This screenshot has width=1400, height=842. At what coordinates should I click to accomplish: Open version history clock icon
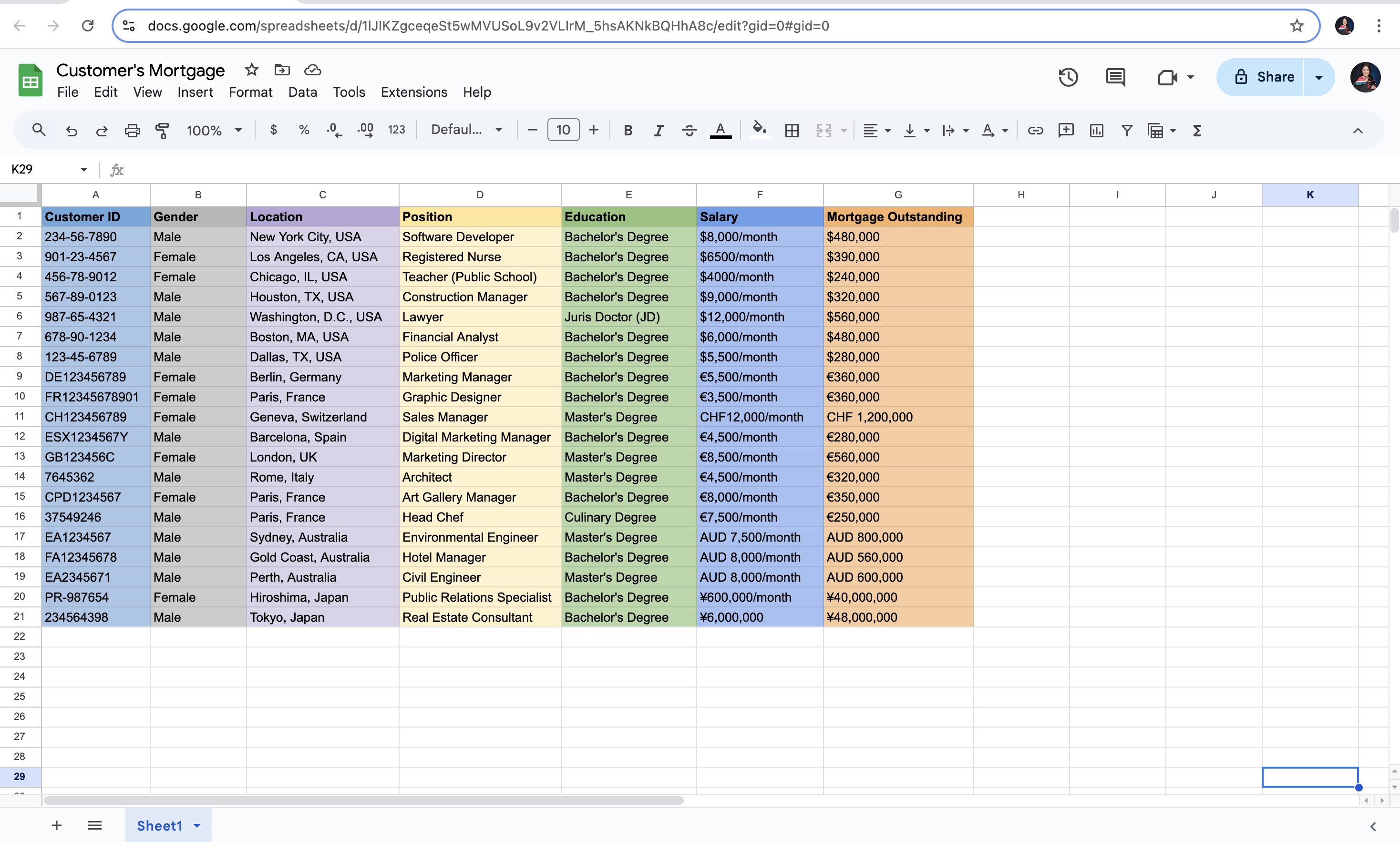tap(1068, 77)
